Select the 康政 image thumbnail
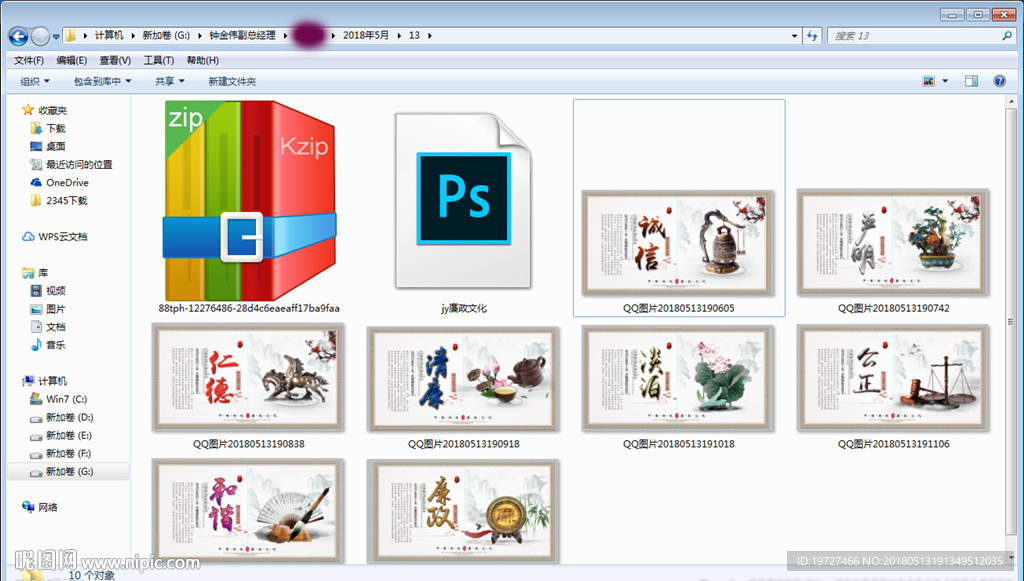Screen dimensions: 1024x581 point(463,511)
